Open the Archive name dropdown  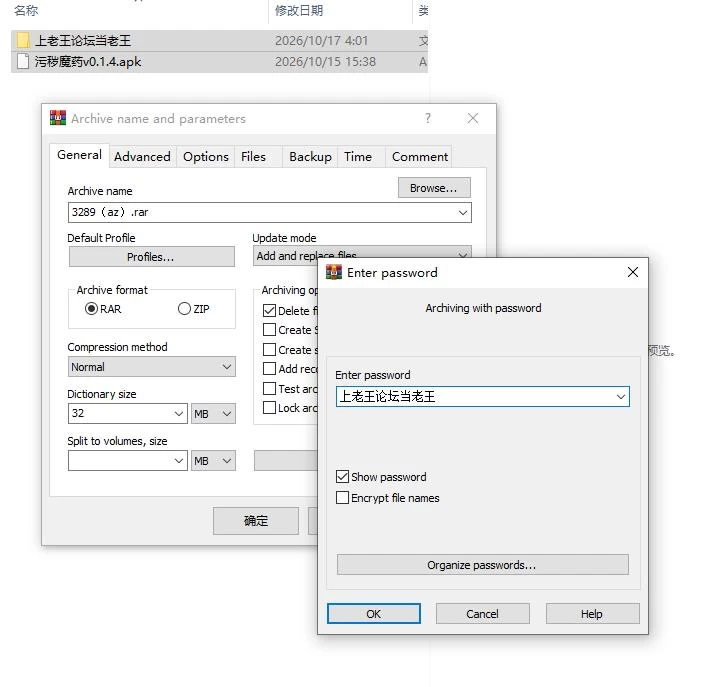(463, 212)
